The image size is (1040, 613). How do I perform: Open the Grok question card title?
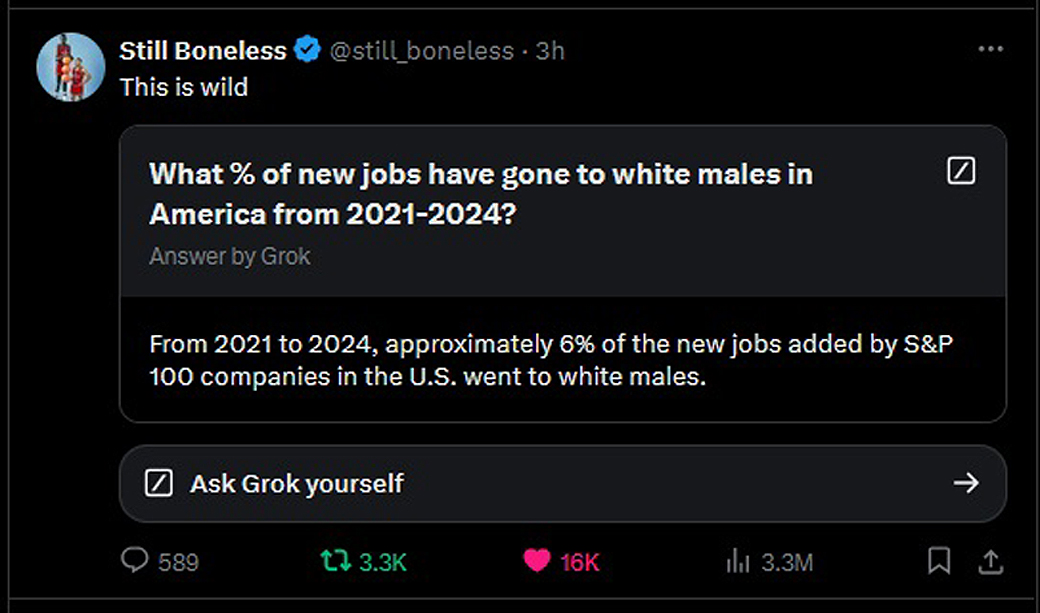tap(480, 193)
